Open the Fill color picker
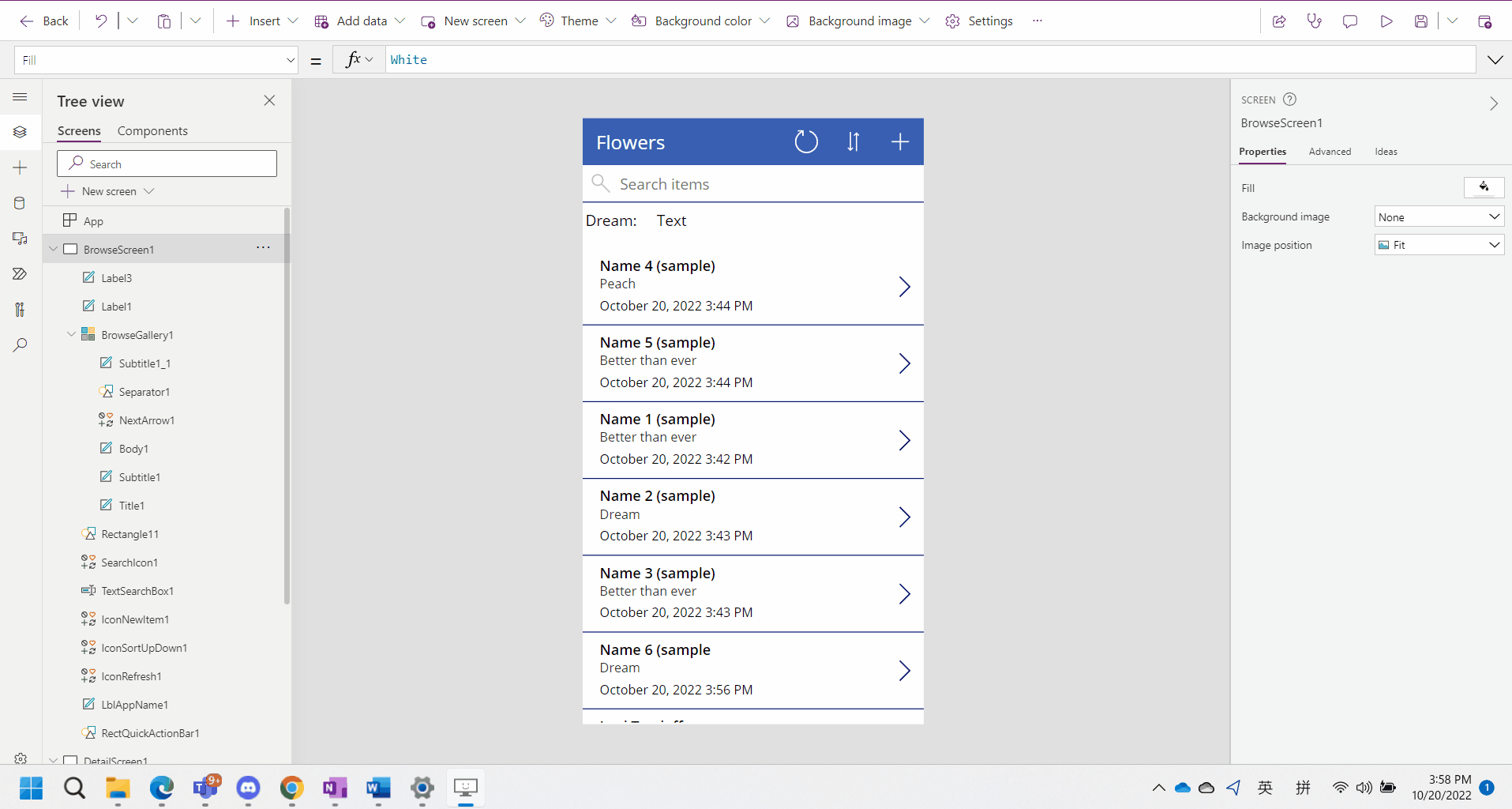This screenshot has height=809, width=1512. 1484,187
